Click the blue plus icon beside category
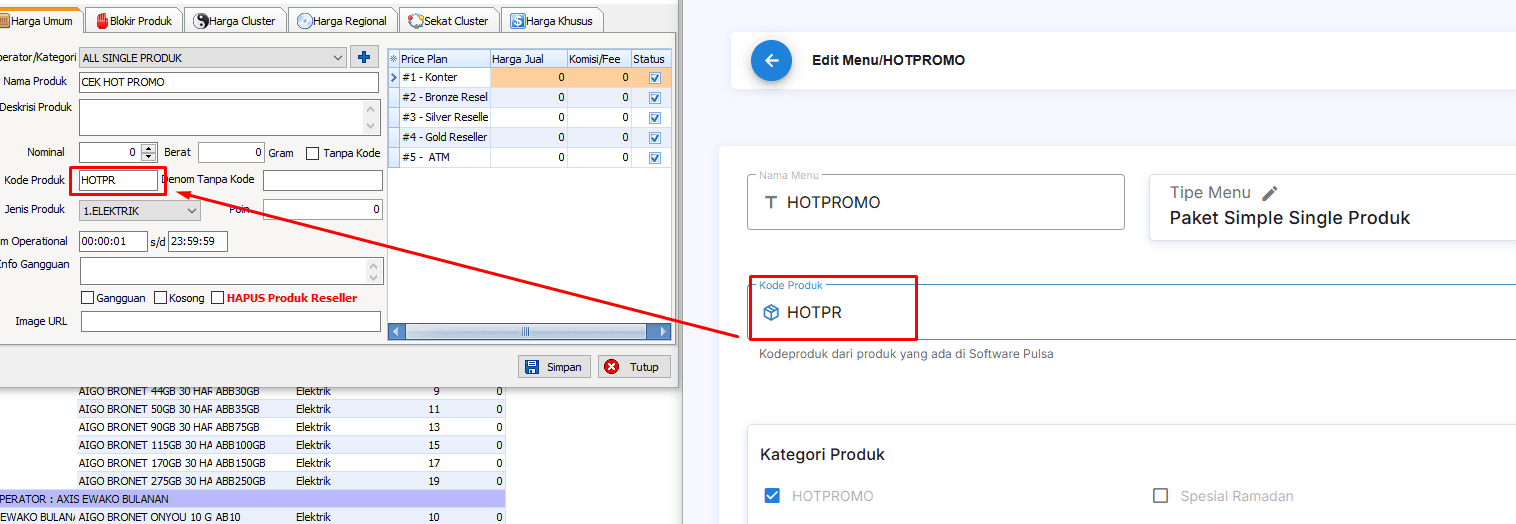The height and width of the screenshot is (524, 1516). coord(364,58)
